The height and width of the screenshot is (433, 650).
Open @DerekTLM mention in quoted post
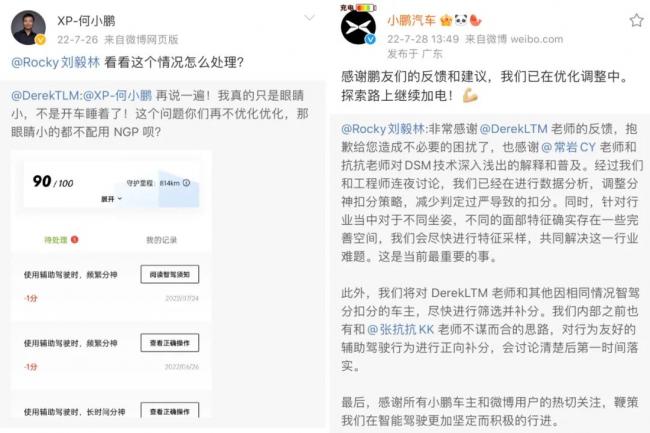pyautogui.click(x=46, y=96)
